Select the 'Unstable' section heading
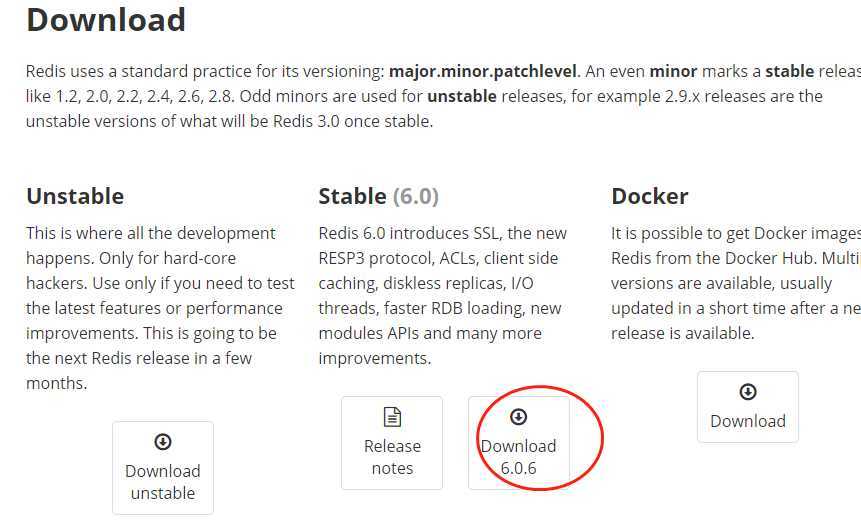The image size is (861, 526). pyautogui.click(x=75, y=196)
